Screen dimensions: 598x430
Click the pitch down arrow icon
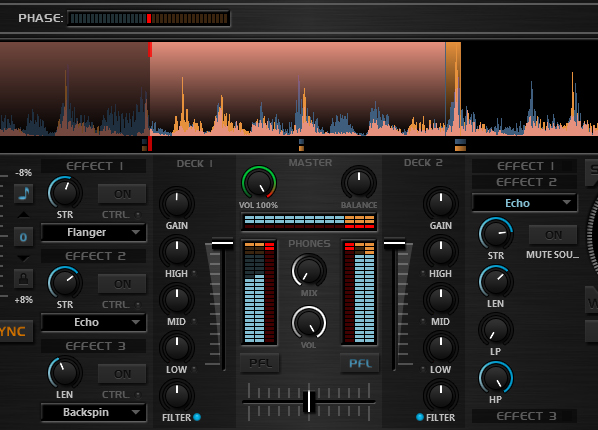click(23, 258)
